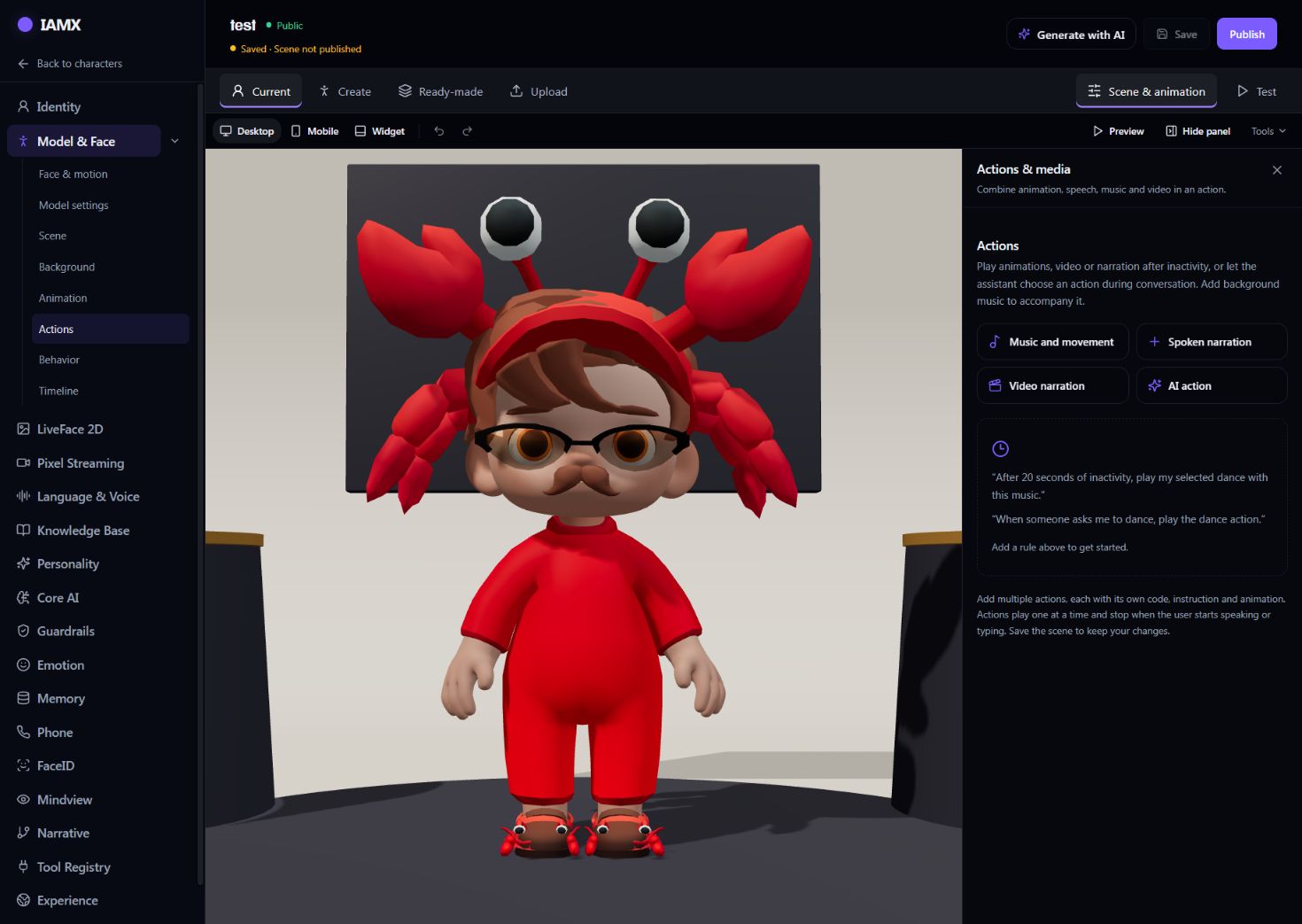
Task: Click the test character title
Action: tap(243, 26)
